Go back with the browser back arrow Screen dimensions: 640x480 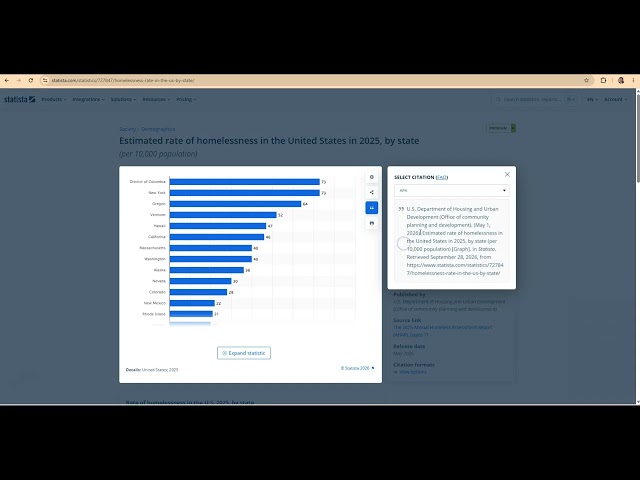pyautogui.click(x=7, y=80)
